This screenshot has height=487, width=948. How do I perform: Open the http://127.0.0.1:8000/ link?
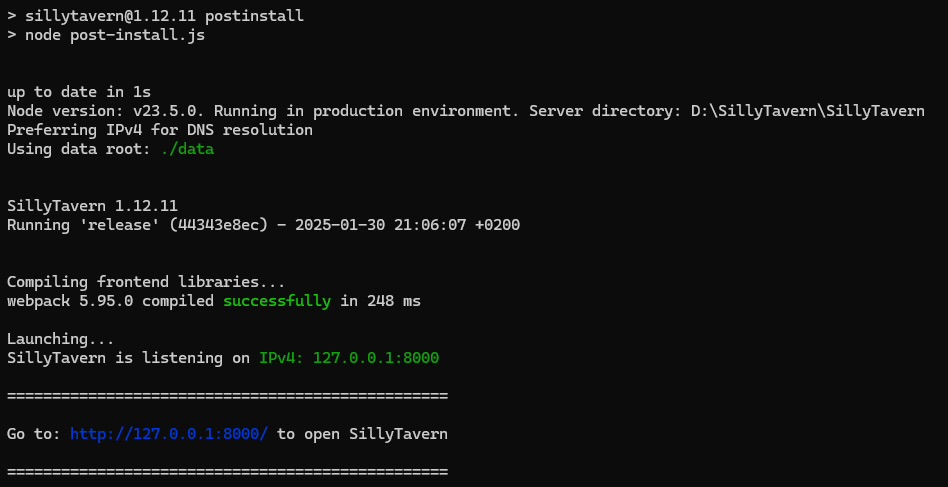[169, 434]
